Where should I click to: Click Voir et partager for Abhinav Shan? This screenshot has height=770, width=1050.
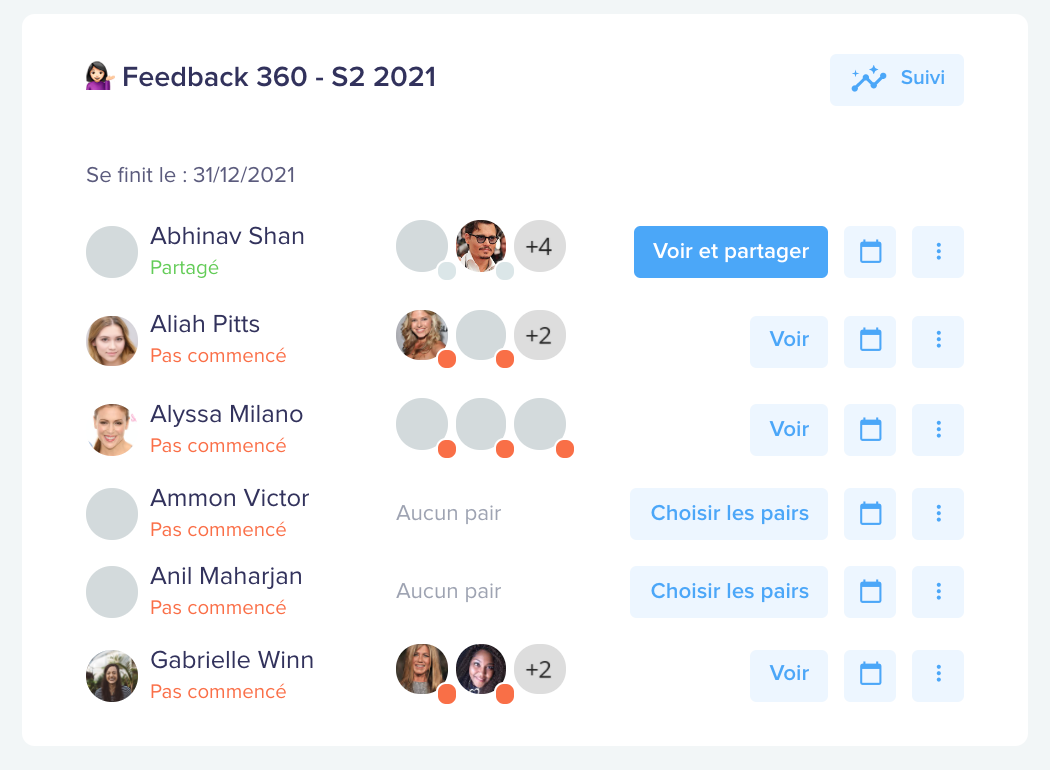click(x=730, y=252)
